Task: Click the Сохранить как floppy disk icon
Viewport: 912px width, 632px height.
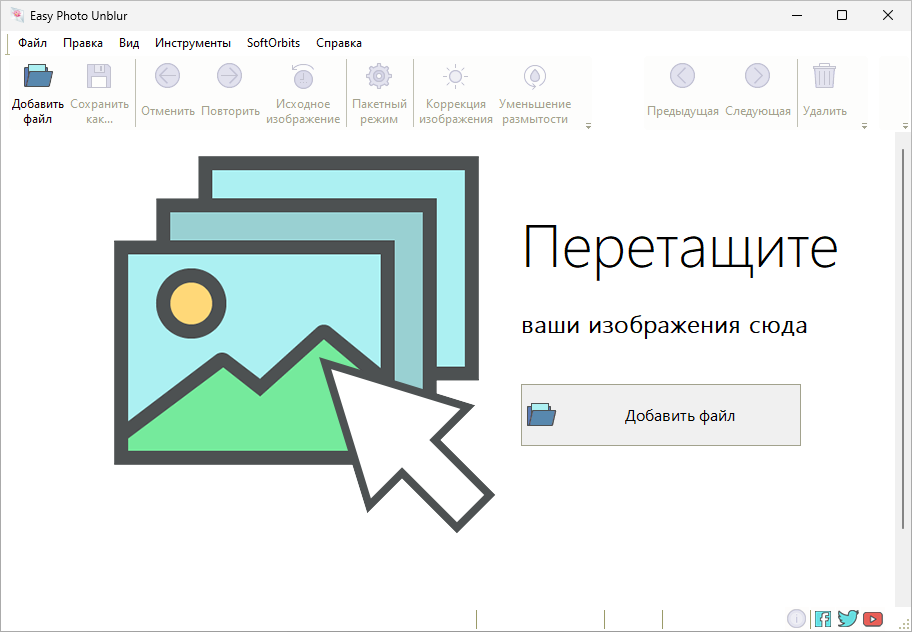Action: coord(99,78)
